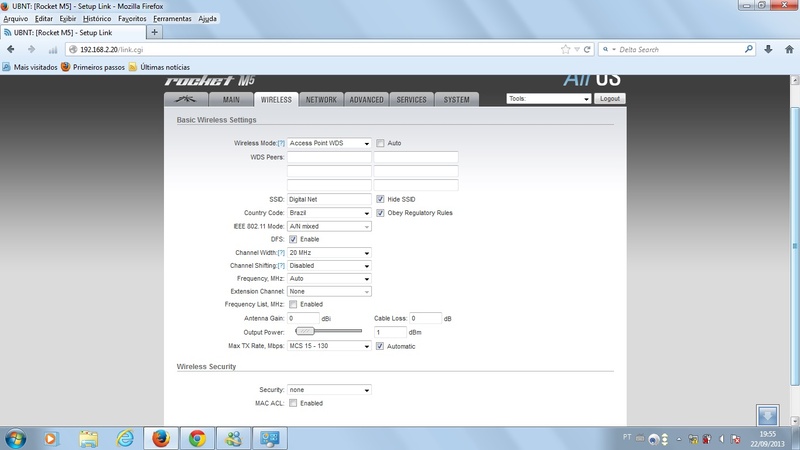Screen dimensions: 800x450
Task: Open the Arquivo menu
Action: pyautogui.click(x=16, y=18)
